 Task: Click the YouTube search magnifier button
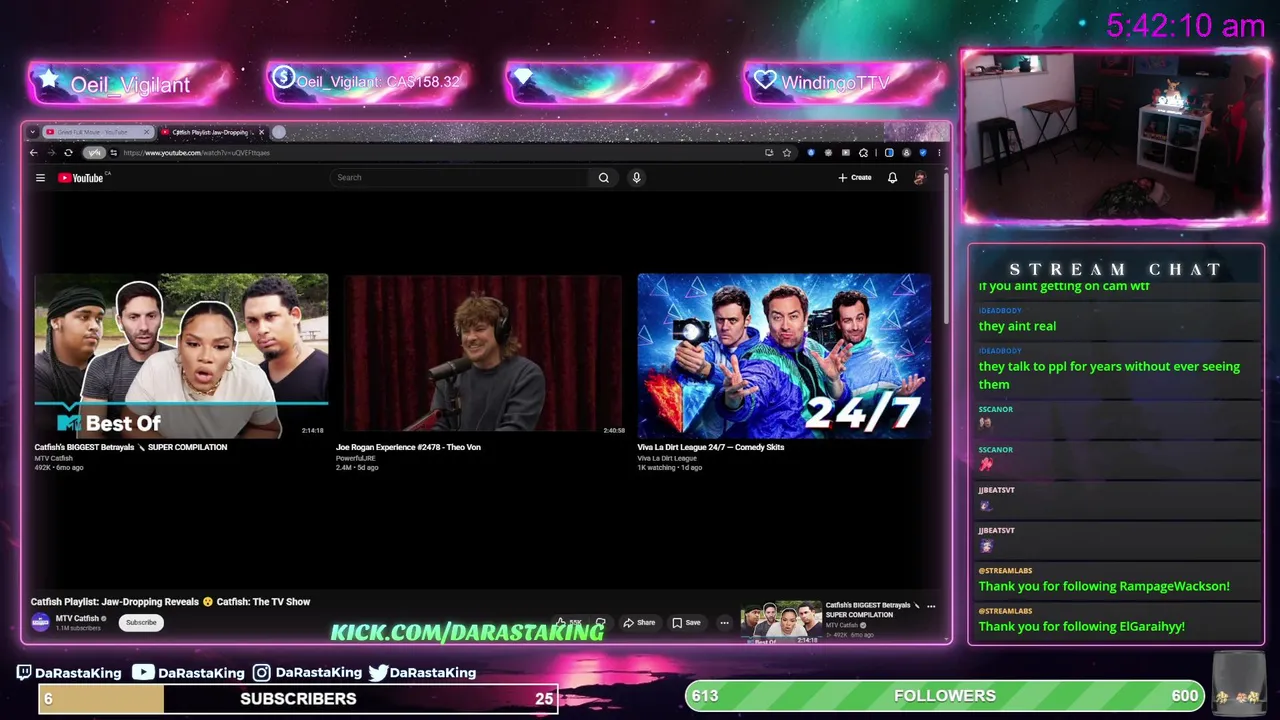603,178
